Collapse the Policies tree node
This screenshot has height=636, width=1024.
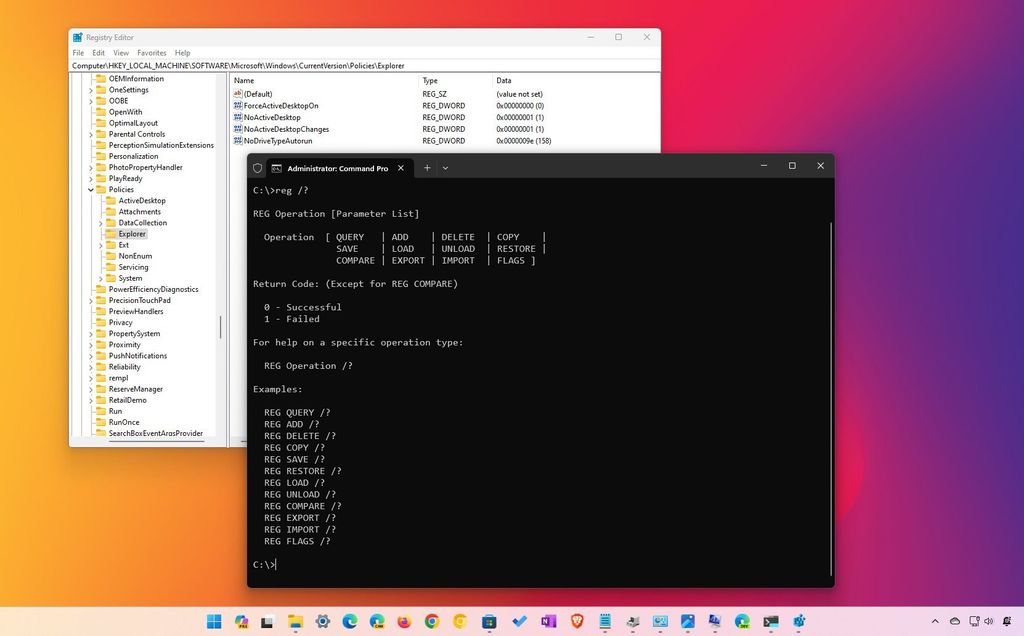[x=90, y=189]
